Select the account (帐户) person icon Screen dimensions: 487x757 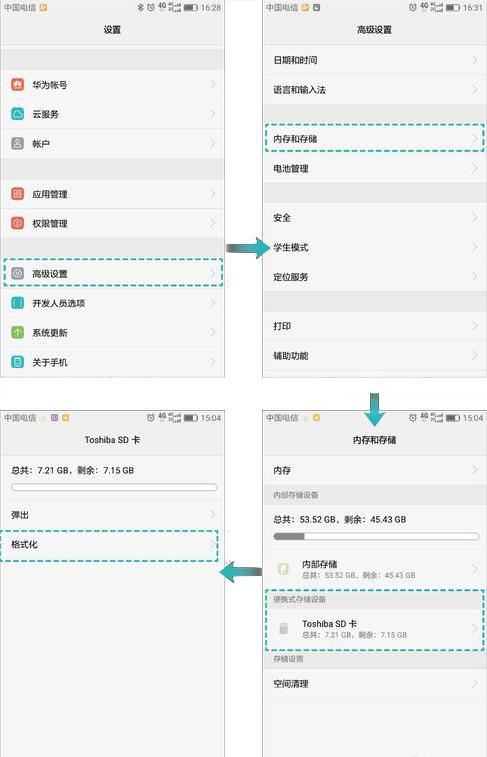pyautogui.click(x=17, y=143)
